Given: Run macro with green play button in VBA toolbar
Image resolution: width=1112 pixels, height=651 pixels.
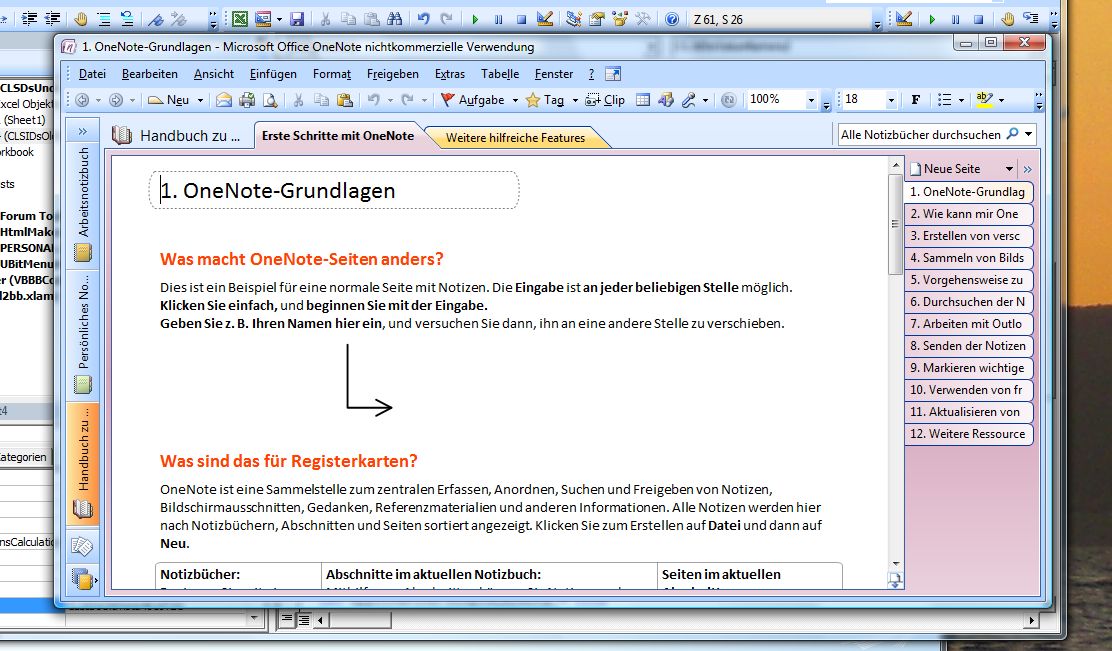Looking at the screenshot, I should tap(475, 19).
